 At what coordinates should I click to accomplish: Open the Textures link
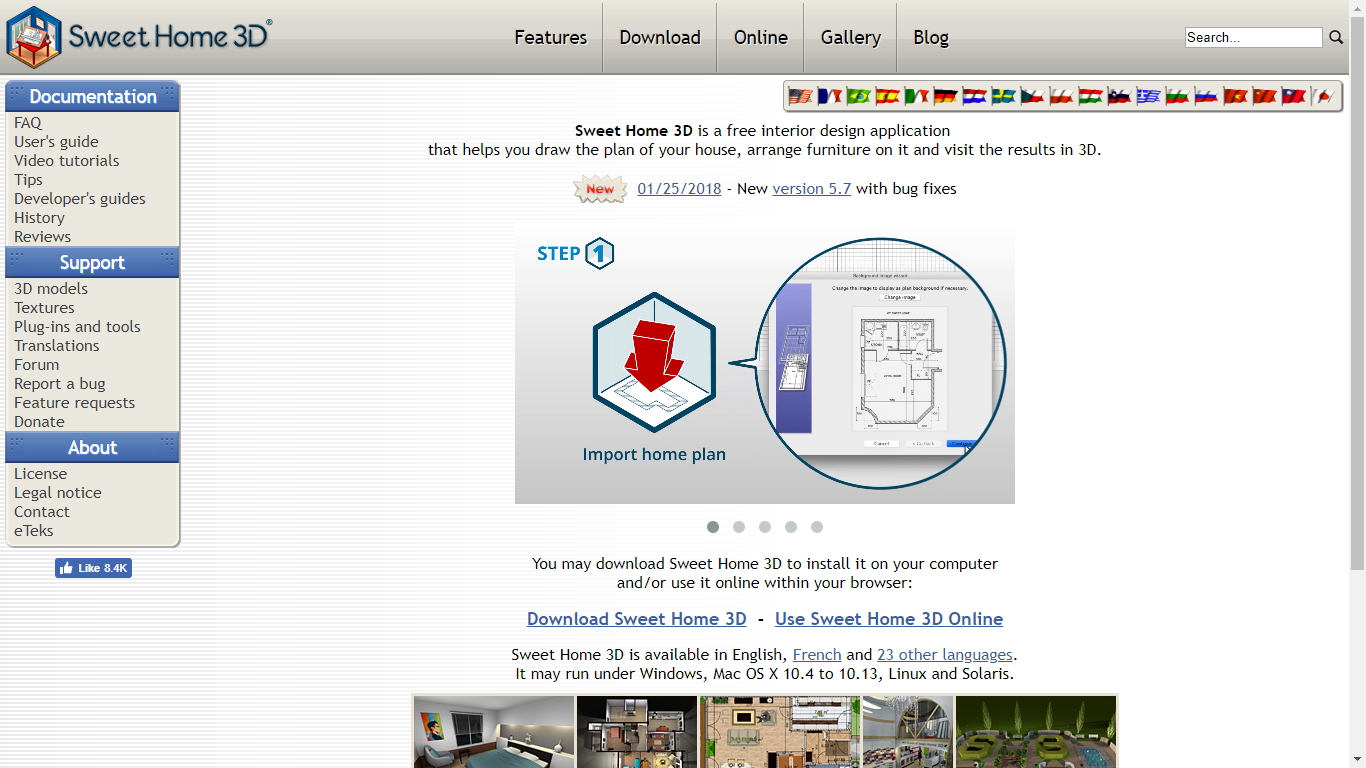coord(44,308)
